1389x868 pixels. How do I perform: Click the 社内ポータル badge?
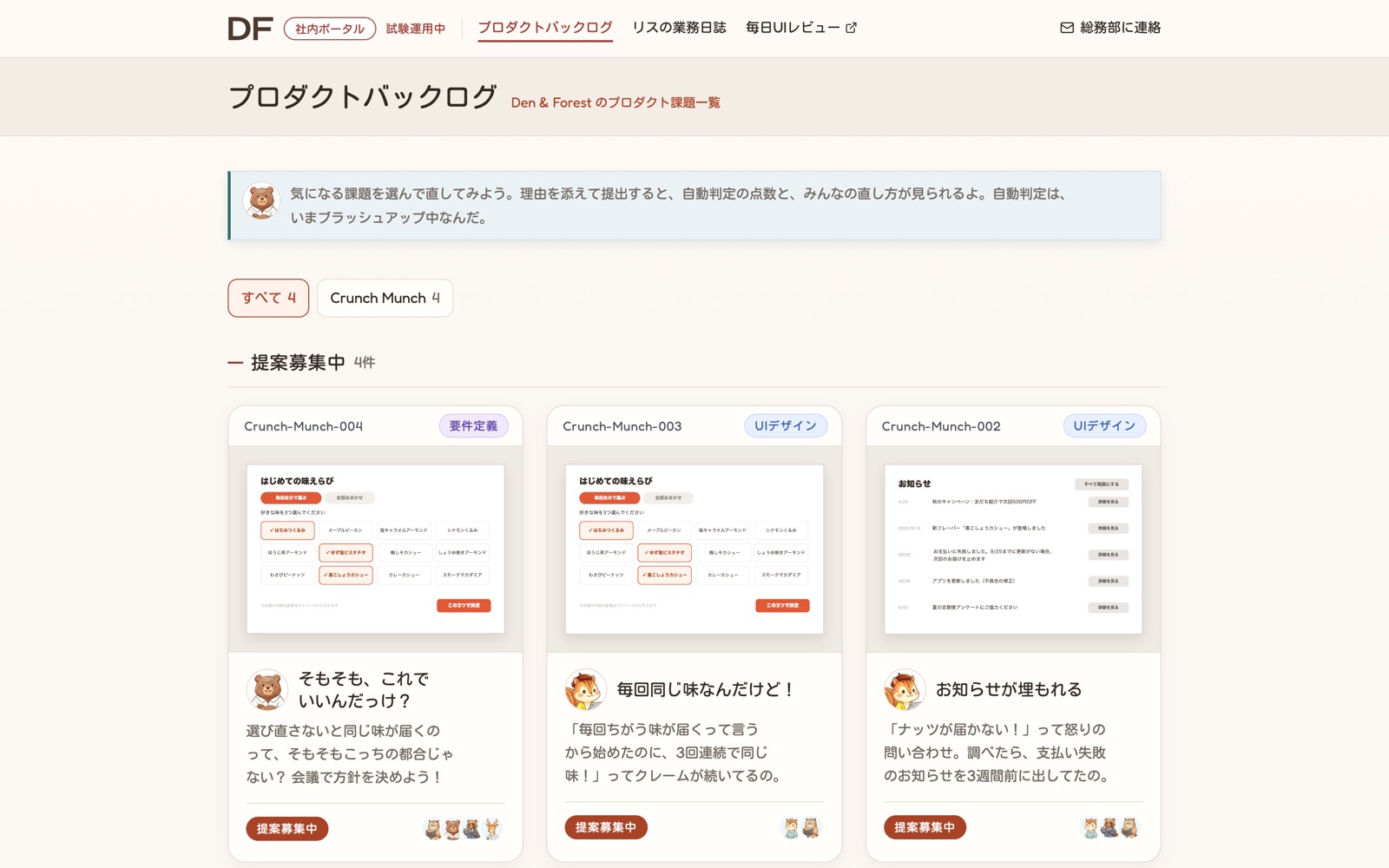point(330,29)
